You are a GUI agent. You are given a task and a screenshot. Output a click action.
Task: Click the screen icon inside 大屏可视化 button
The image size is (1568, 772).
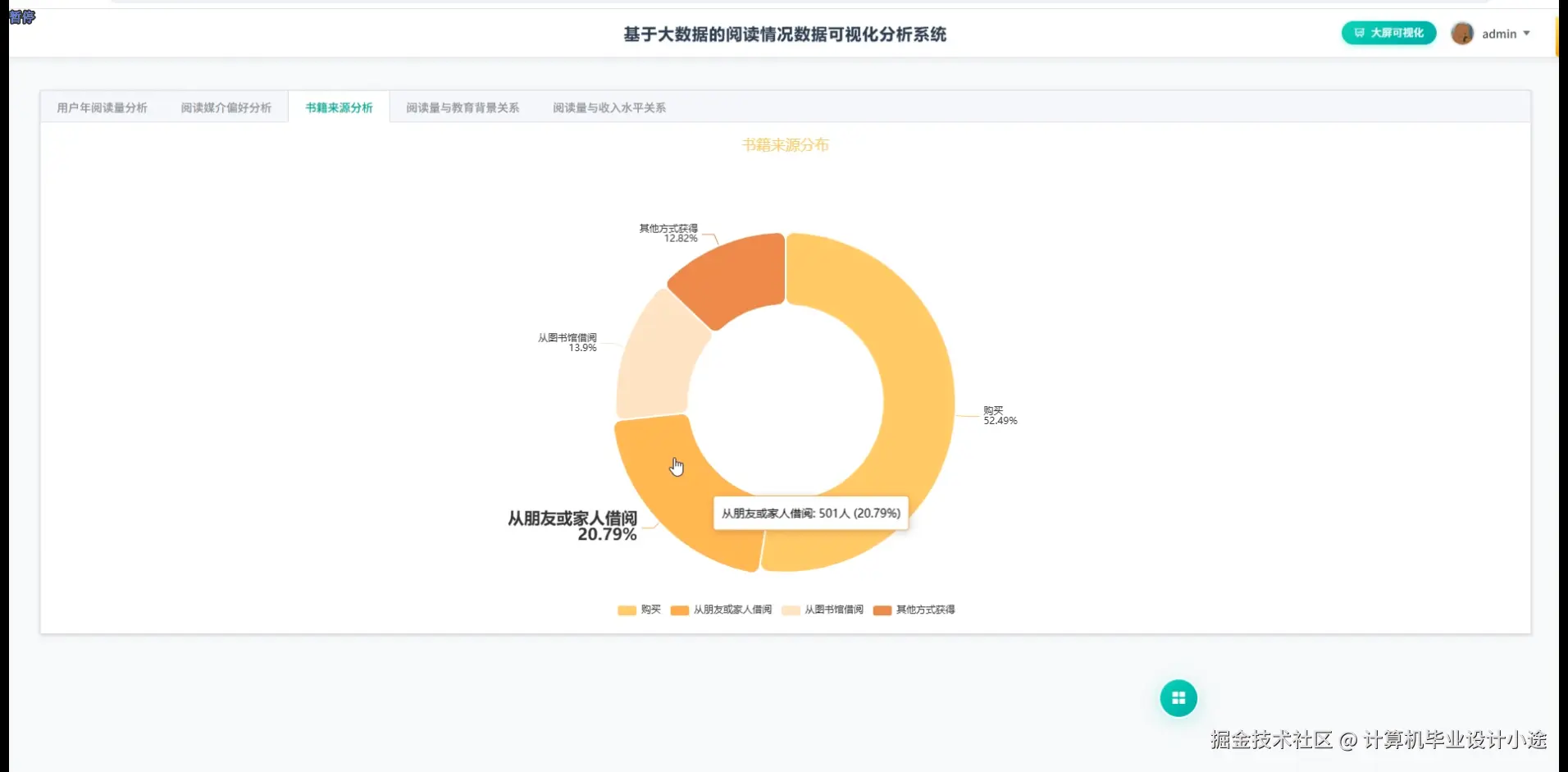click(1358, 33)
